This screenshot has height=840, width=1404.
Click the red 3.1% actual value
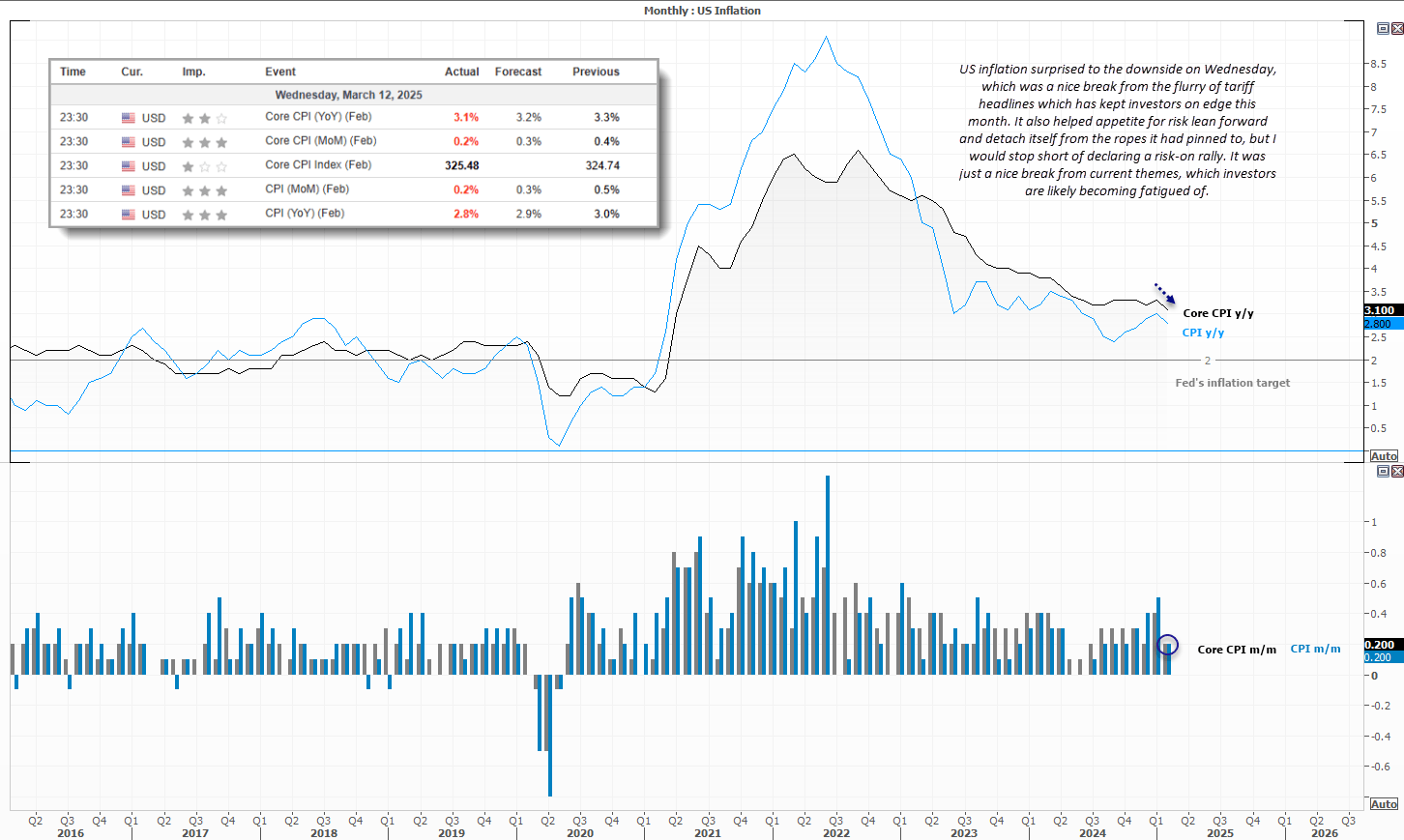(x=466, y=117)
